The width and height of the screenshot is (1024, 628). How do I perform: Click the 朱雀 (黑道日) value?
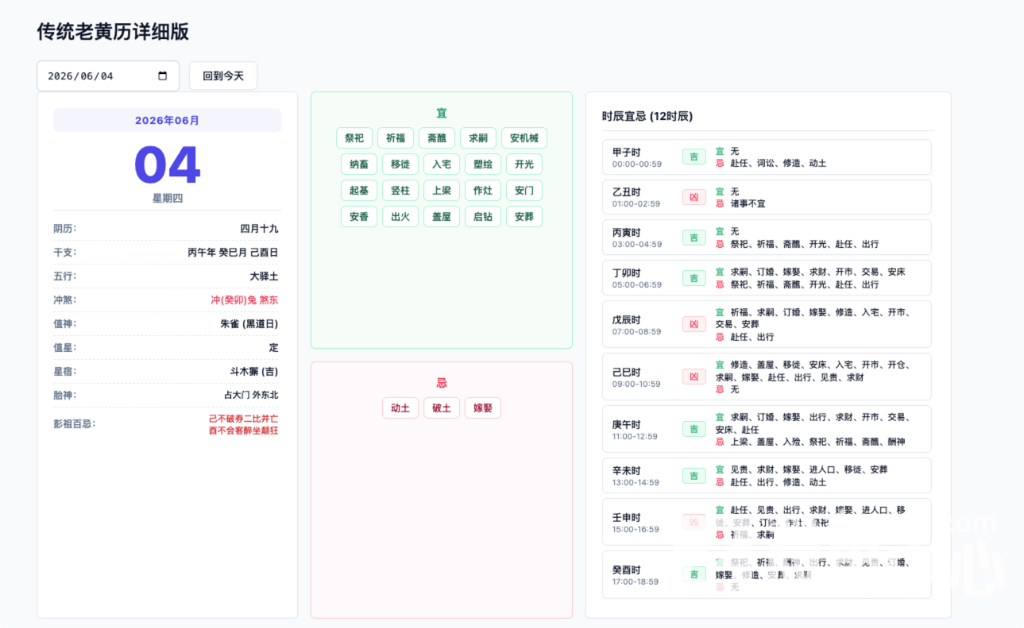tap(249, 324)
